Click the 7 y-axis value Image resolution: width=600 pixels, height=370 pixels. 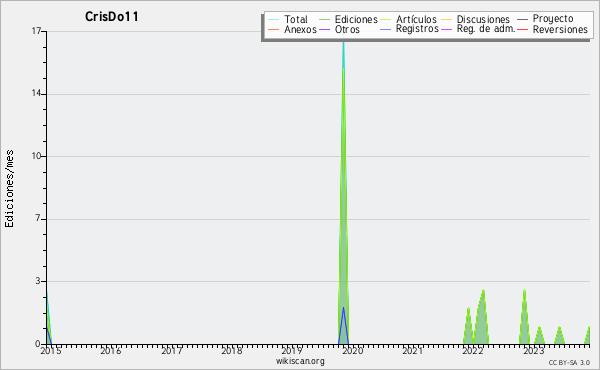(38, 218)
